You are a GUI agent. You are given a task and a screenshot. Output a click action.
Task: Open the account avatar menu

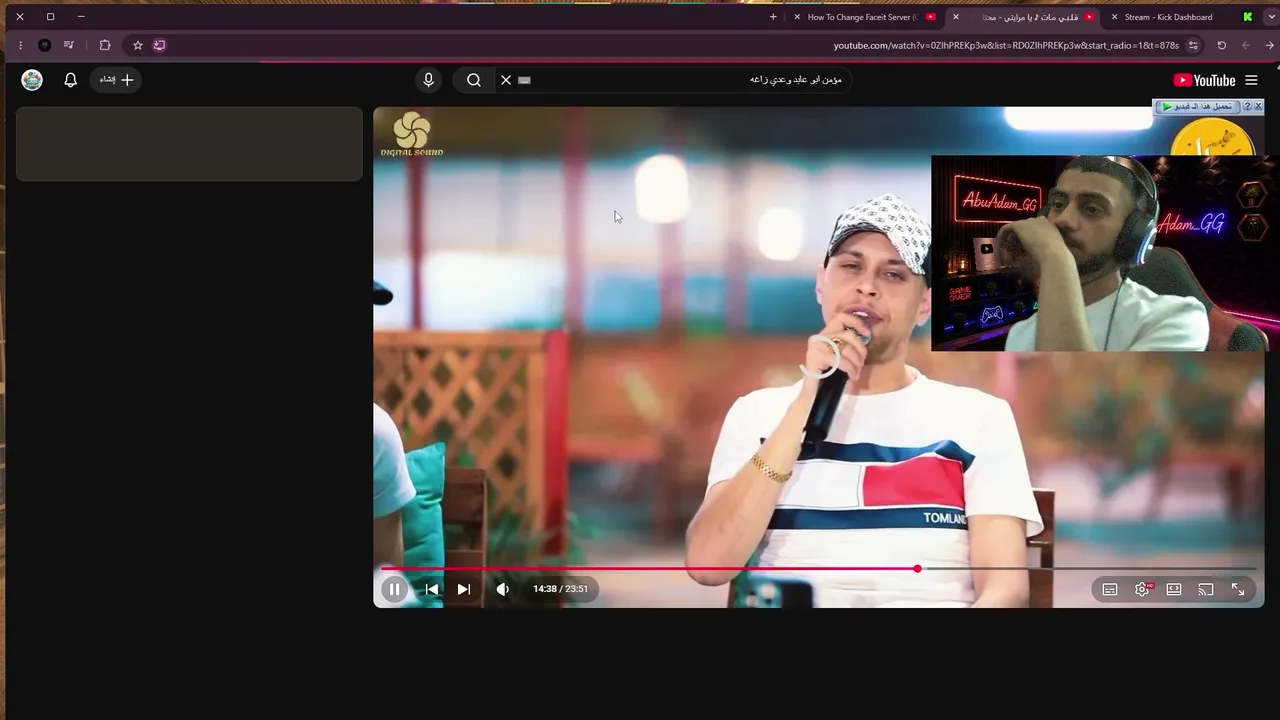click(x=32, y=80)
